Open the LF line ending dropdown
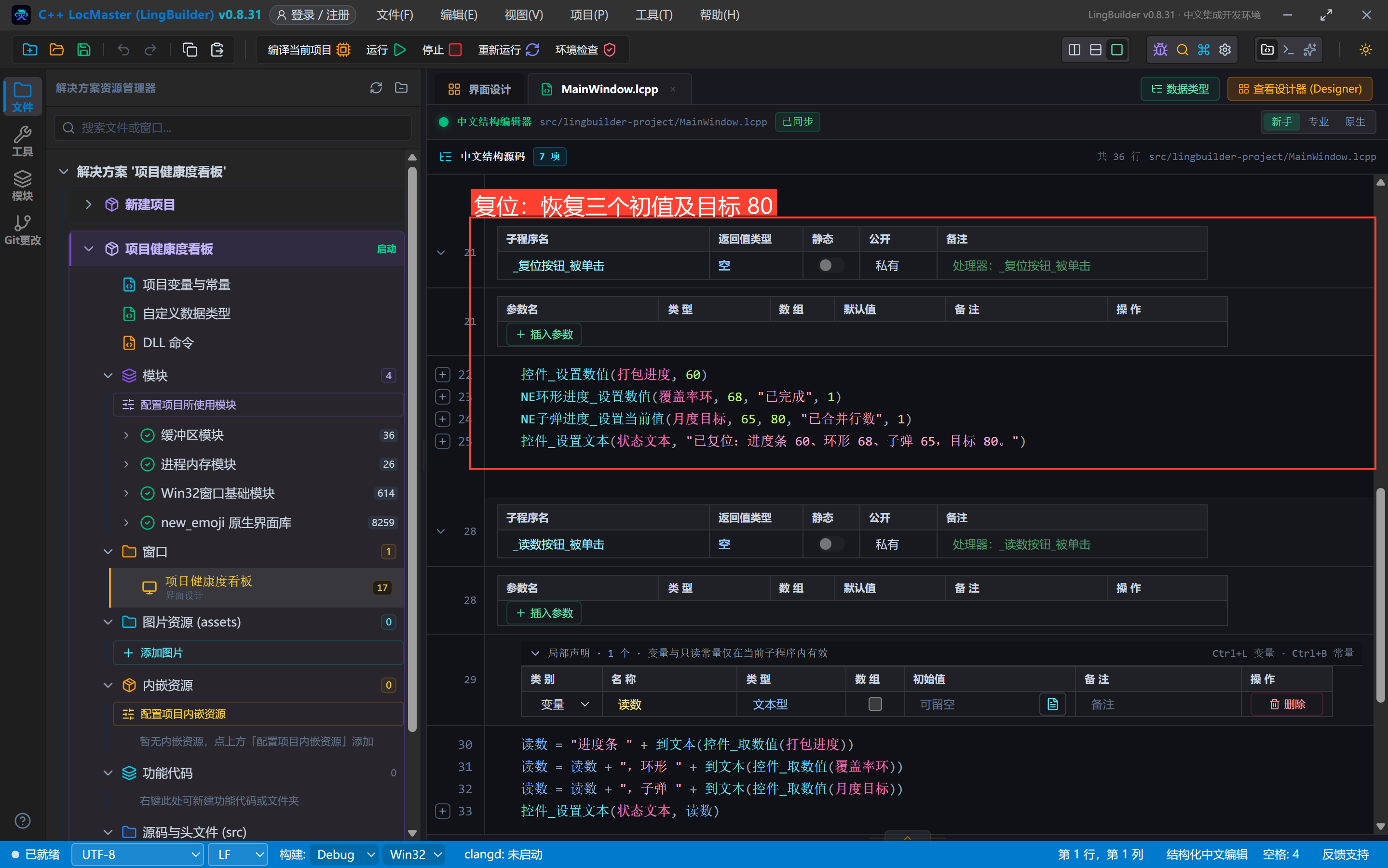The width and height of the screenshot is (1388, 868). [x=238, y=854]
